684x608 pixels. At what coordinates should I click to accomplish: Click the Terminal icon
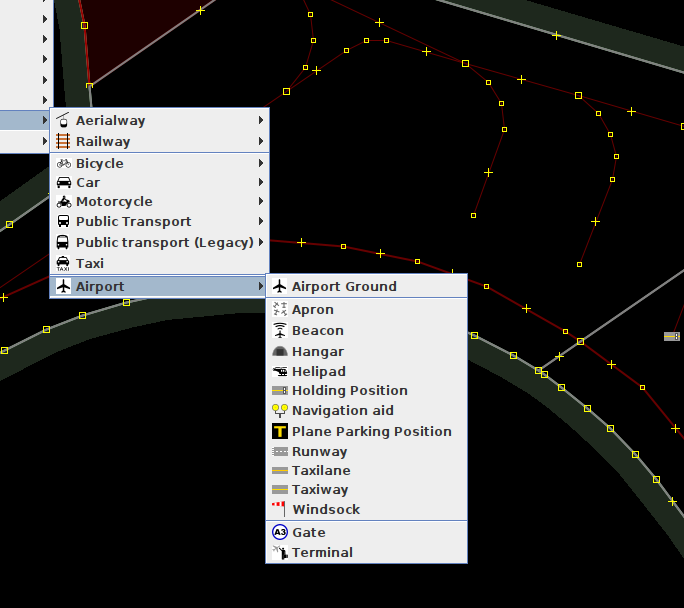click(280, 553)
